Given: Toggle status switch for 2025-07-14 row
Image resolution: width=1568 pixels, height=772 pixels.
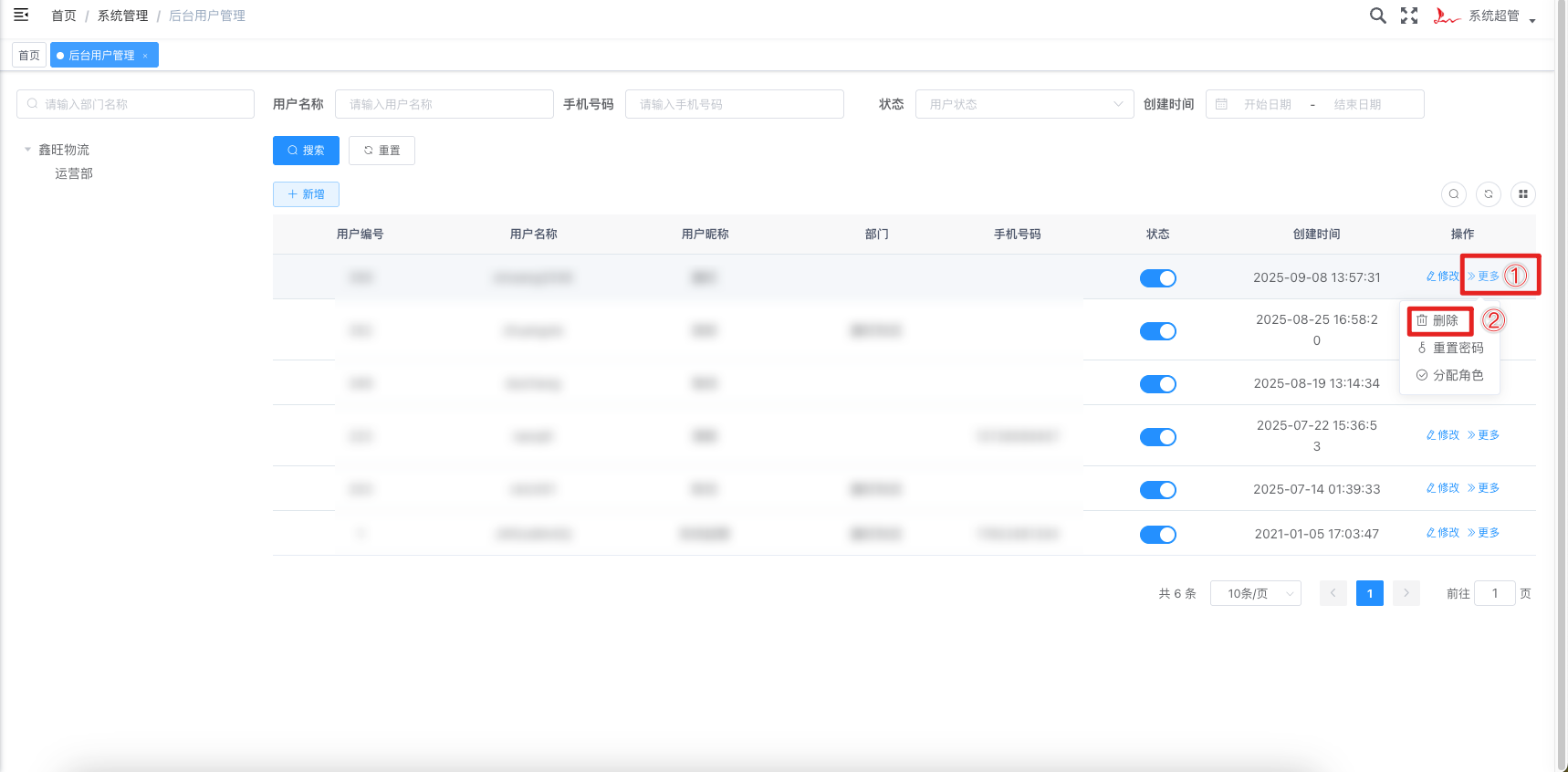Looking at the screenshot, I should (x=1158, y=490).
